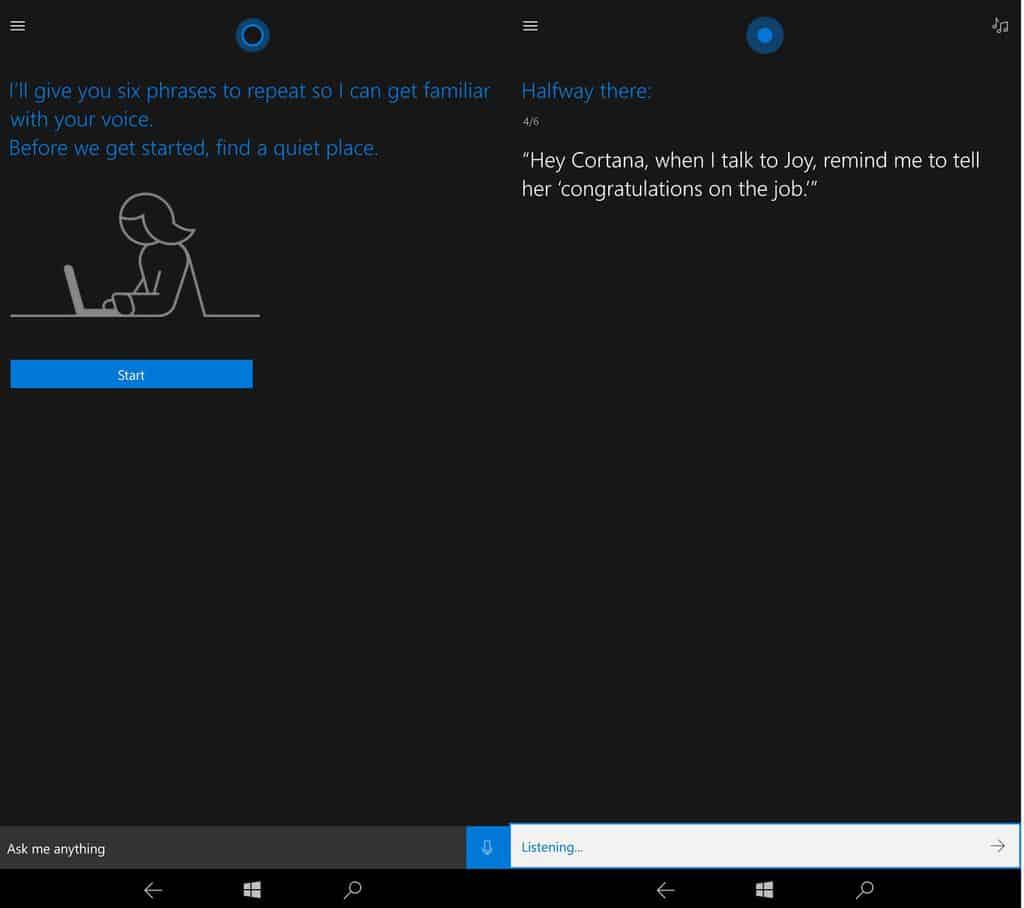Tap search magnifier on right navigation bar
Image resolution: width=1024 pixels, height=908 pixels.
(x=865, y=889)
